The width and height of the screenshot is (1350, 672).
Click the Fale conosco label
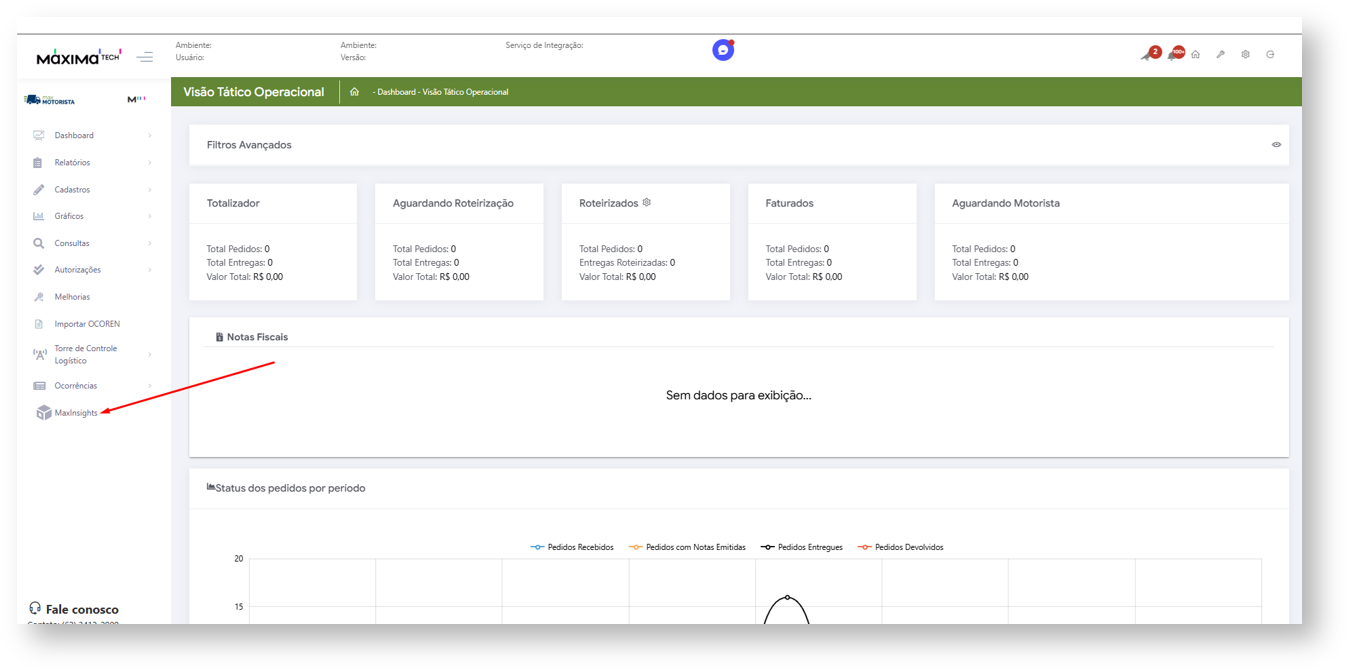pyautogui.click(x=82, y=609)
